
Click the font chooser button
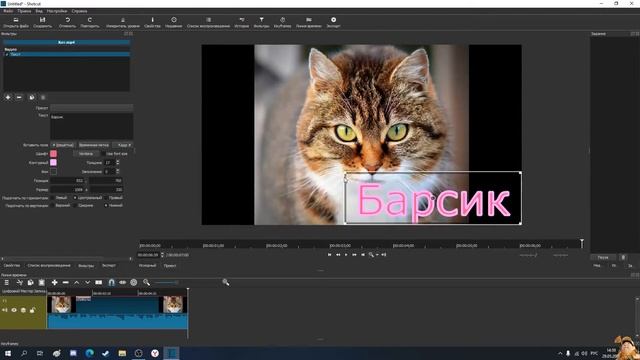click(86, 154)
